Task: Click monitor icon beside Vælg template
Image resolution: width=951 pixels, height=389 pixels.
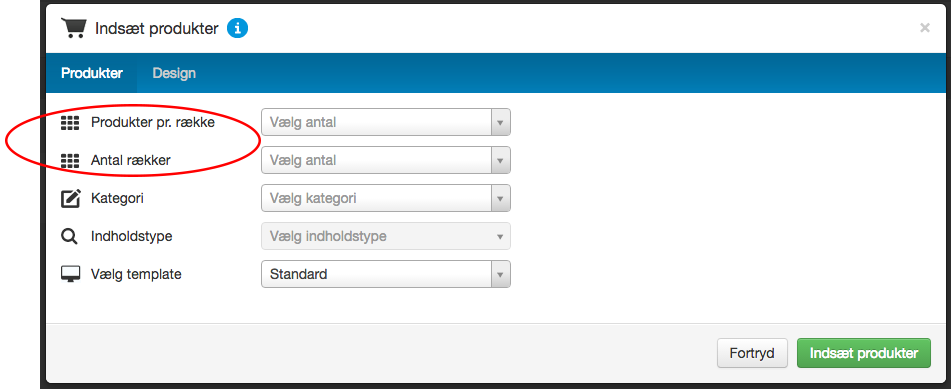Action: [70, 274]
